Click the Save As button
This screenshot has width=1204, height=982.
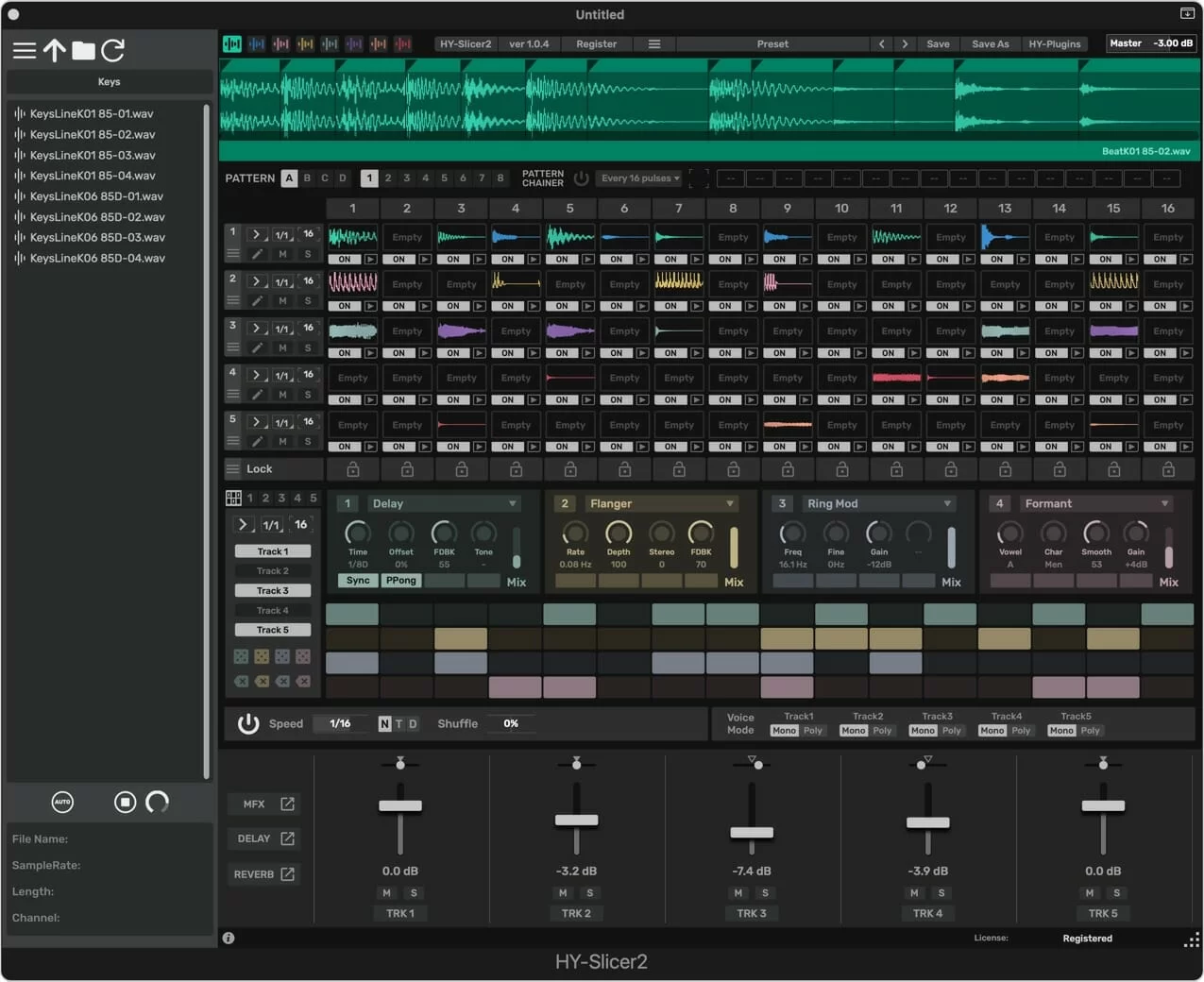click(990, 43)
